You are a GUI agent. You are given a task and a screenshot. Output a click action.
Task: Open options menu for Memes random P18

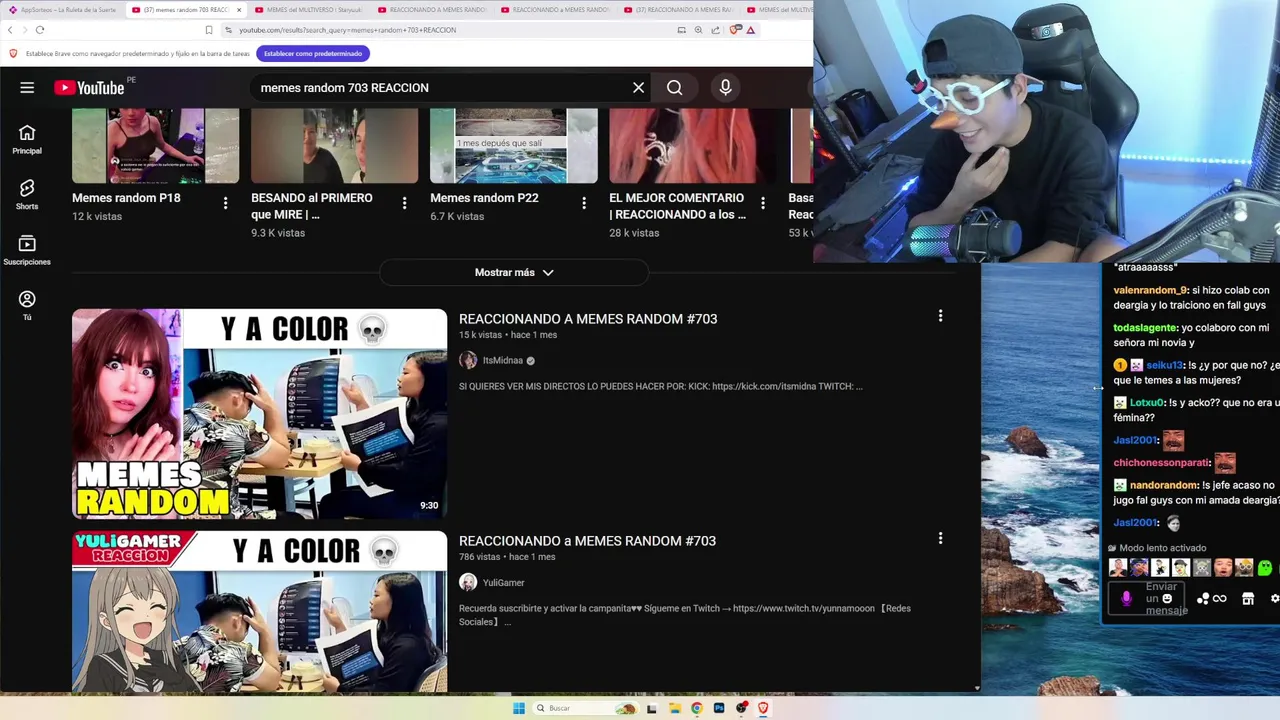tap(225, 203)
